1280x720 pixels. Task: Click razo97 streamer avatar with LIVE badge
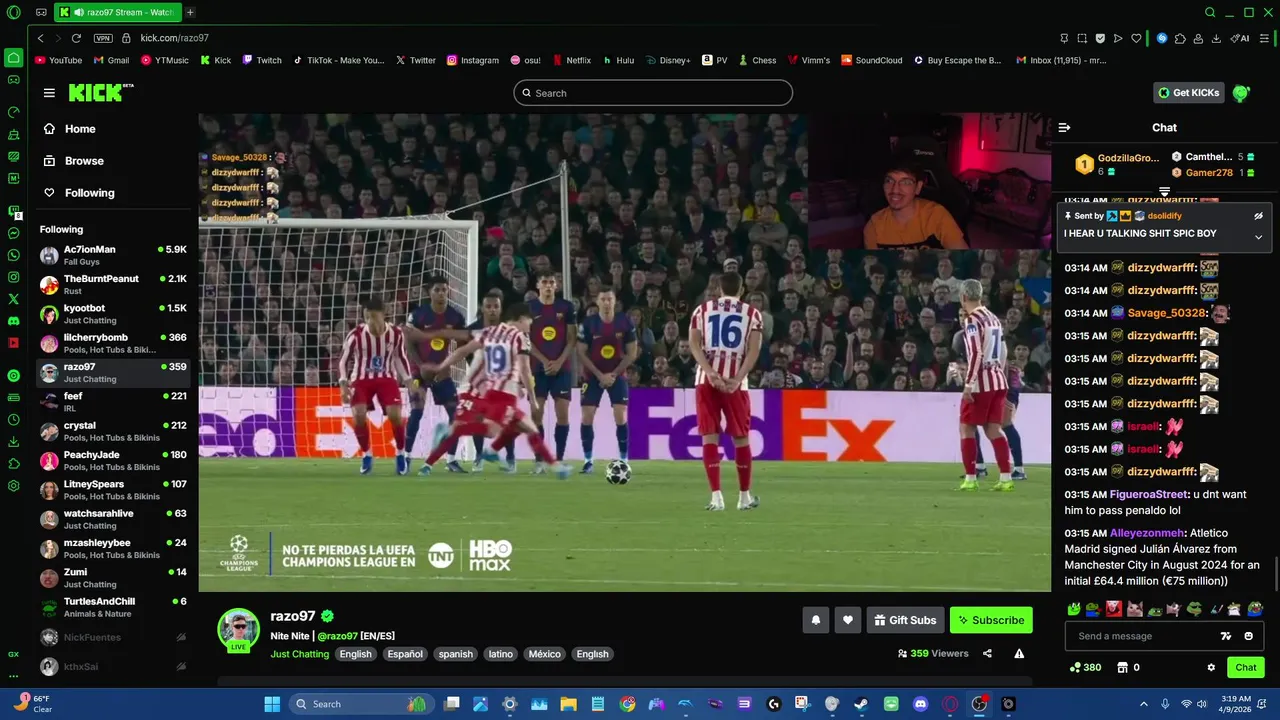coord(239,630)
